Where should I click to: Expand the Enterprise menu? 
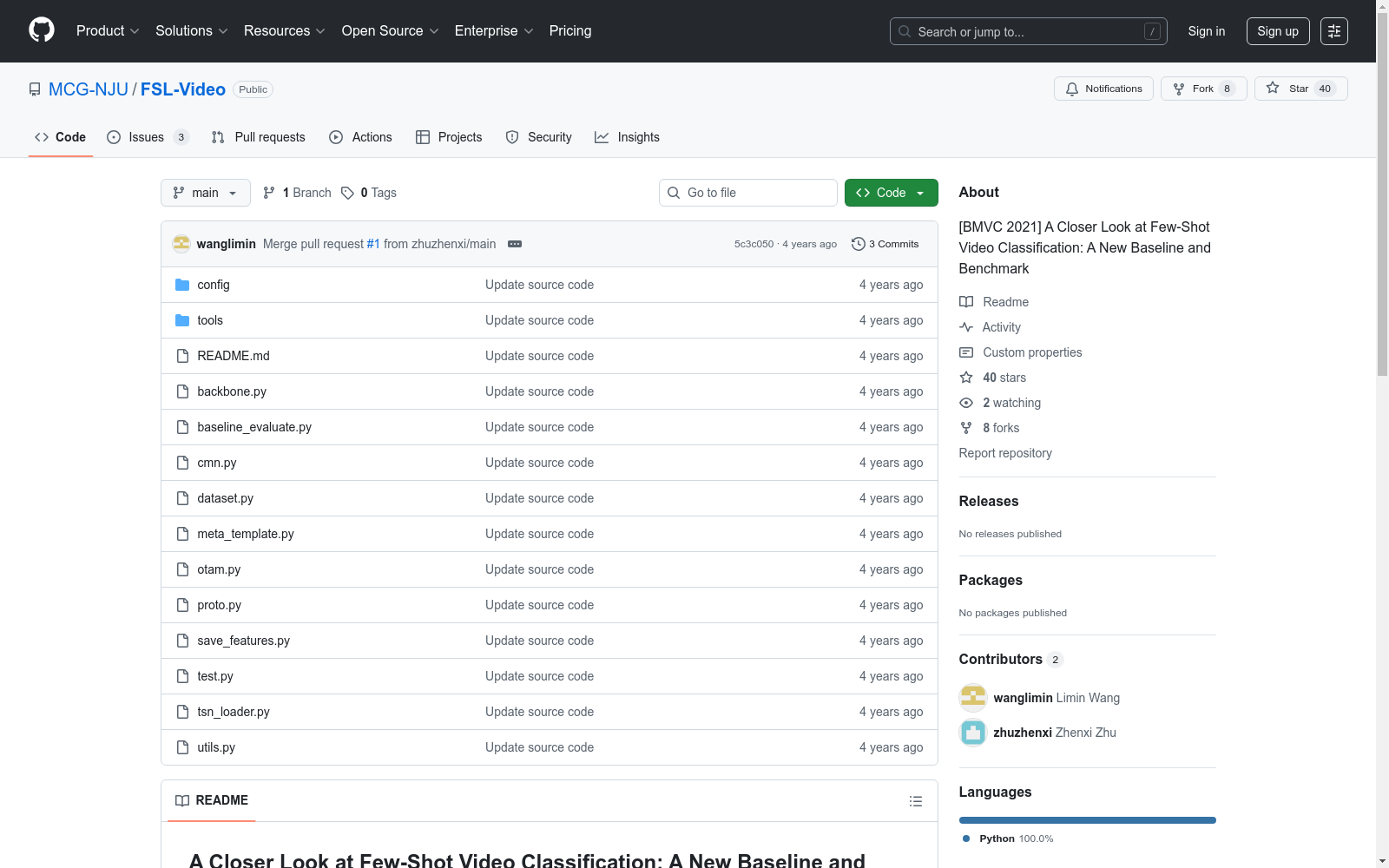494,31
